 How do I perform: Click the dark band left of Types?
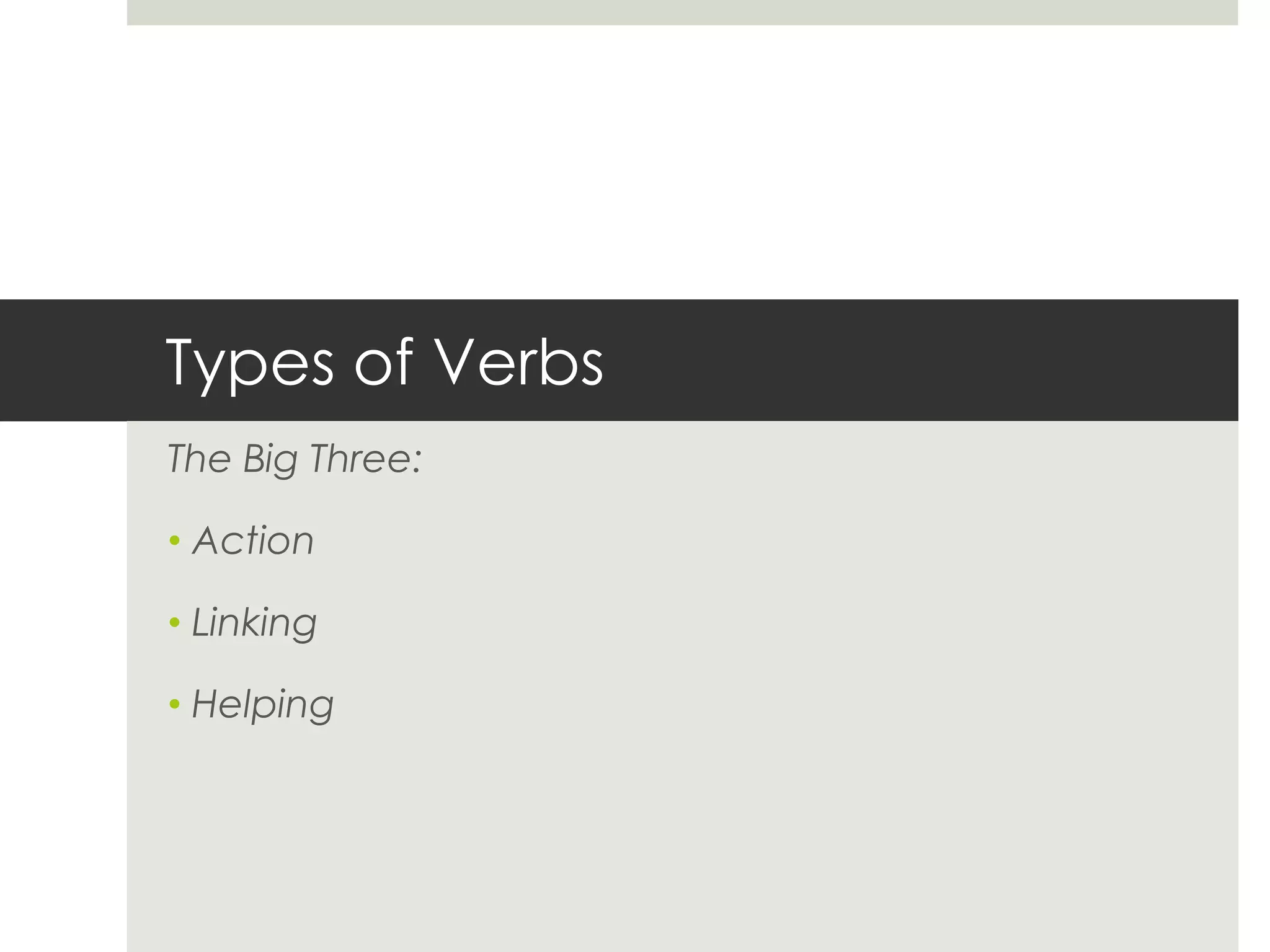click(74, 361)
